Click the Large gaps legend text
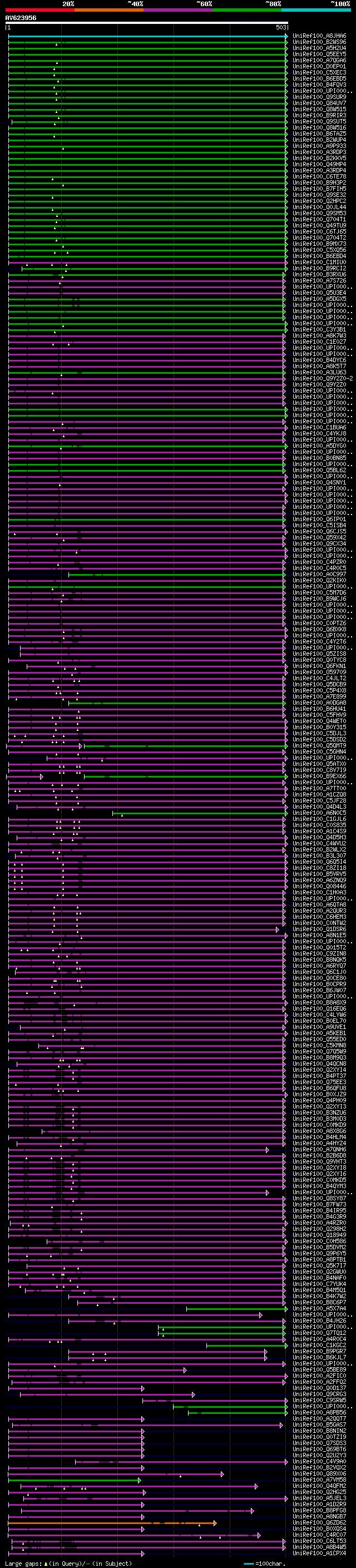This screenshot has width=356, height=1568. point(24,1564)
